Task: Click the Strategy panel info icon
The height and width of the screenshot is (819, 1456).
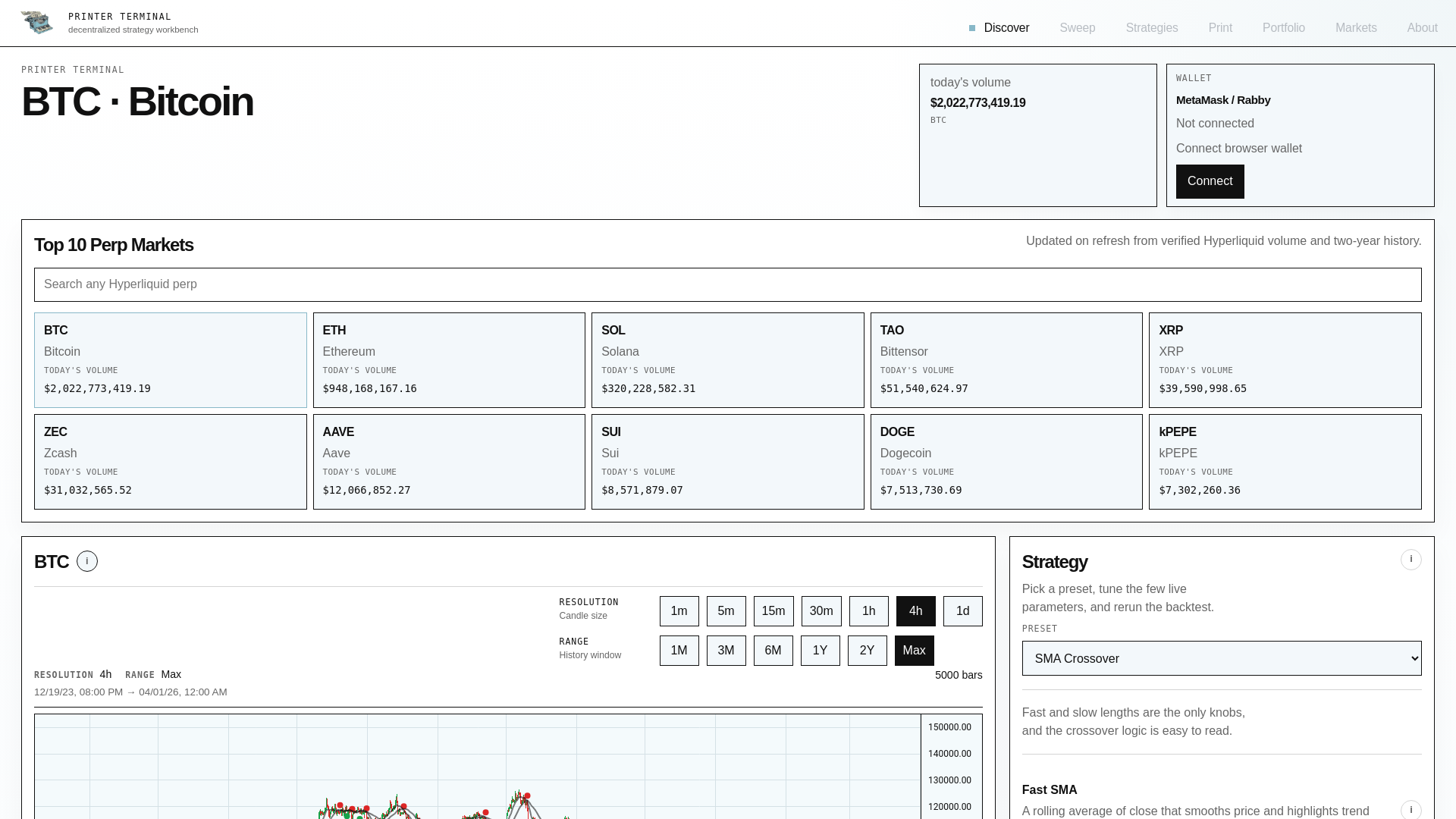Action: [1410, 560]
